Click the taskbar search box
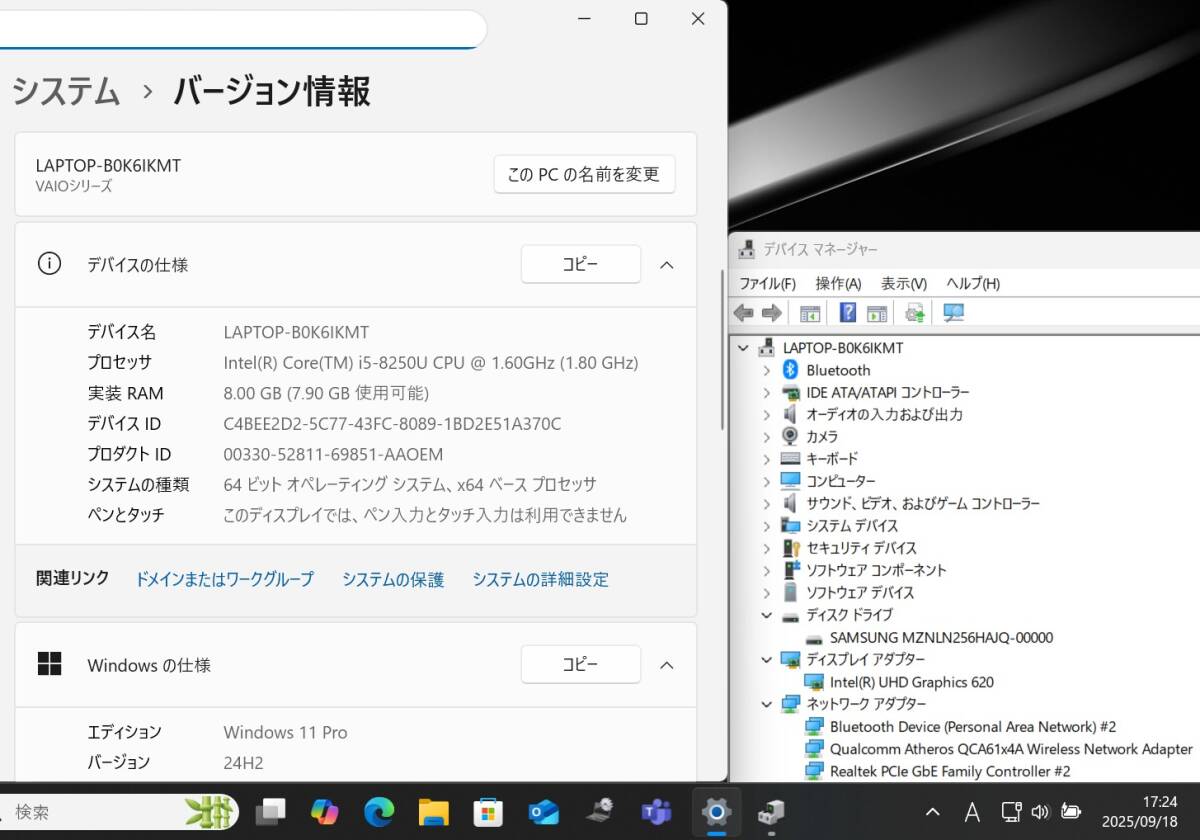The image size is (1200, 840). click(100, 812)
